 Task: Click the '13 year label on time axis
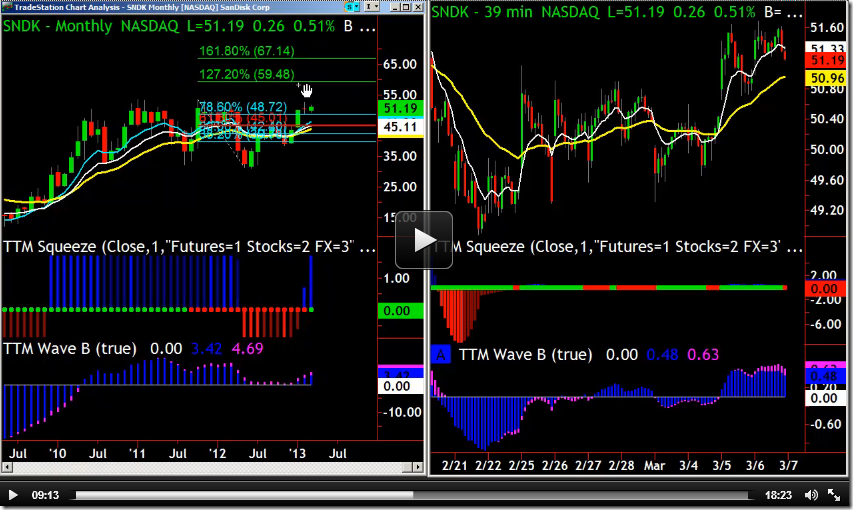297,453
